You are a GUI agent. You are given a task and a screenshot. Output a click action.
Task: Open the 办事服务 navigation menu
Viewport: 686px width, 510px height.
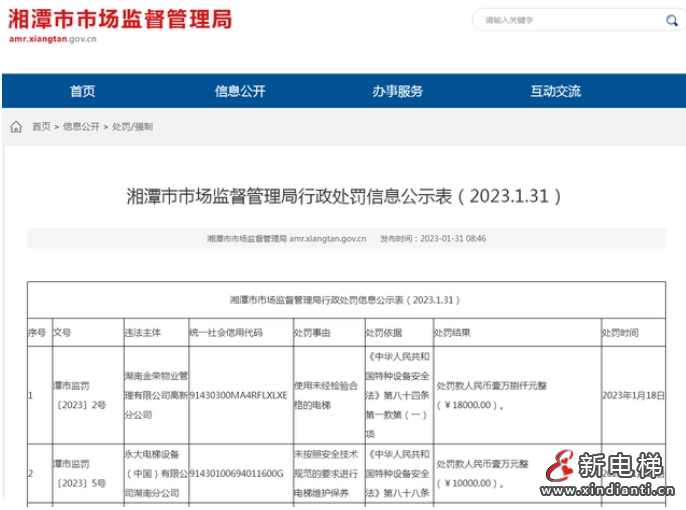[x=398, y=91]
